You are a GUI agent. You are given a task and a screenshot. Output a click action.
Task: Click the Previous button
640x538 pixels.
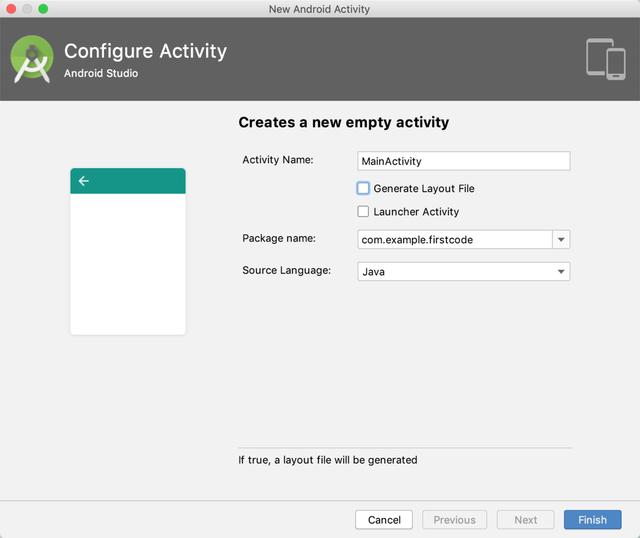(x=454, y=520)
